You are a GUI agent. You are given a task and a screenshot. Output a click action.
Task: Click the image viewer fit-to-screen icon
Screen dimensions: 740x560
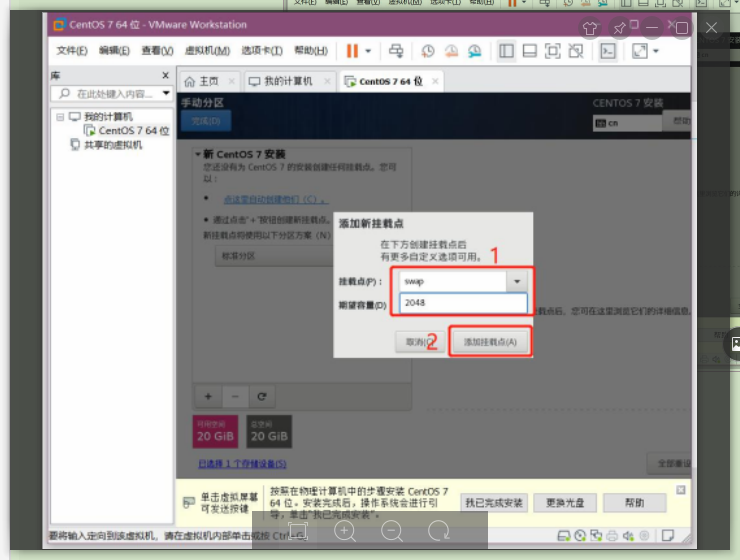[x=298, y=531]
